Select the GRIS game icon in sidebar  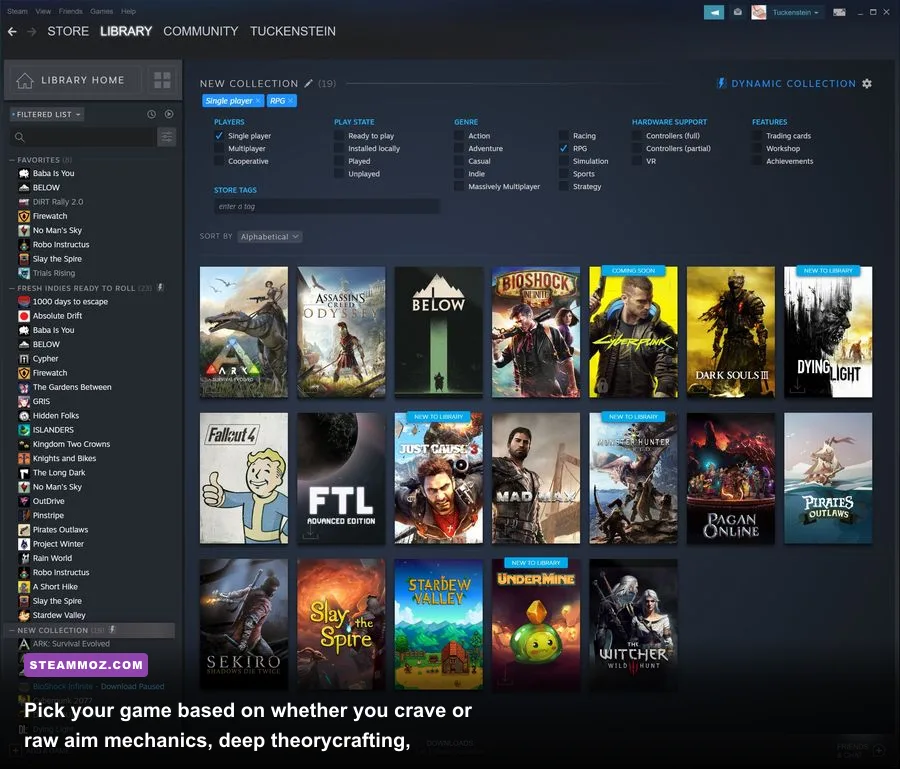[24, 401]
